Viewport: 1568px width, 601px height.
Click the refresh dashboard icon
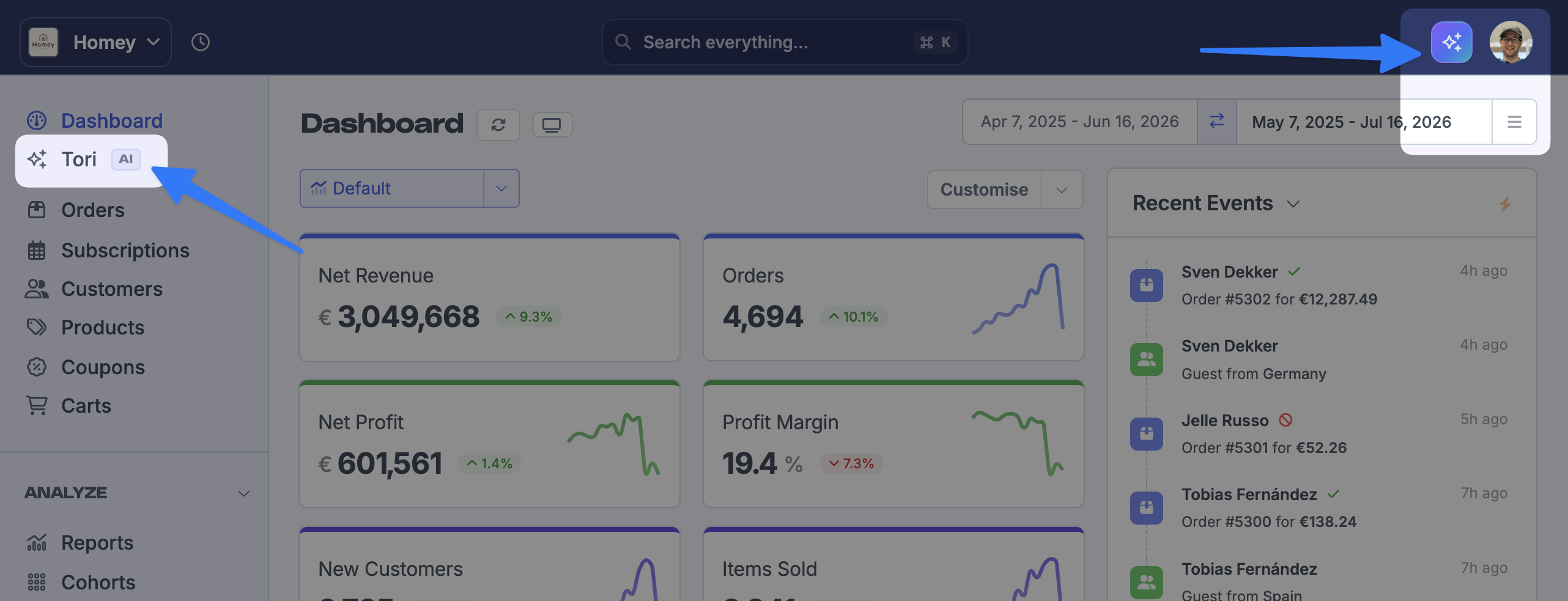pos(498,125)
